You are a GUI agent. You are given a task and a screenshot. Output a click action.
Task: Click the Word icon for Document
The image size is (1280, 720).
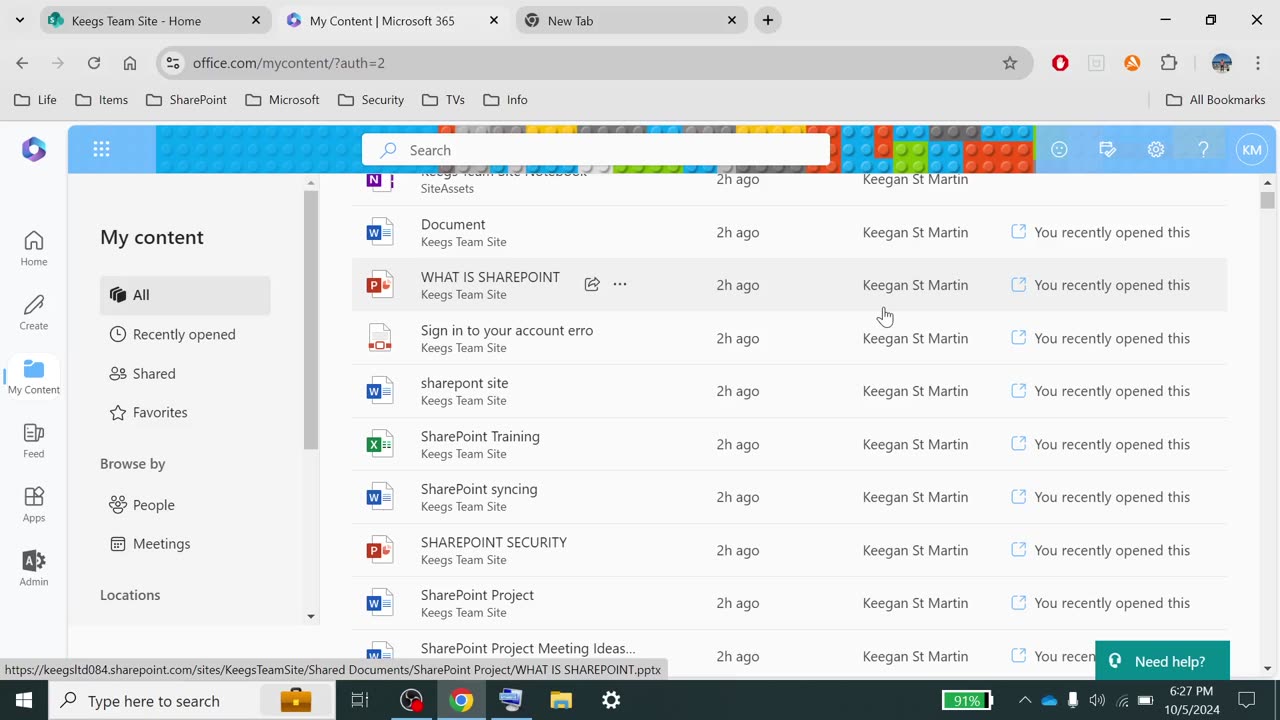point(379,232)
